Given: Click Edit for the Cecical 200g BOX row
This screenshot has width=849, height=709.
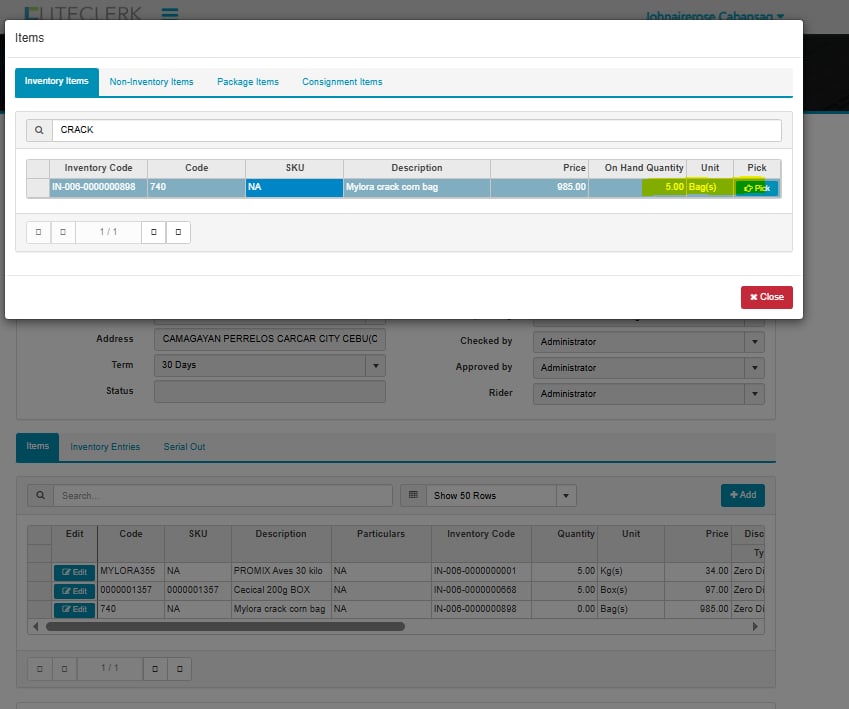Looking at the screenshot, I should tap(74, 591).
